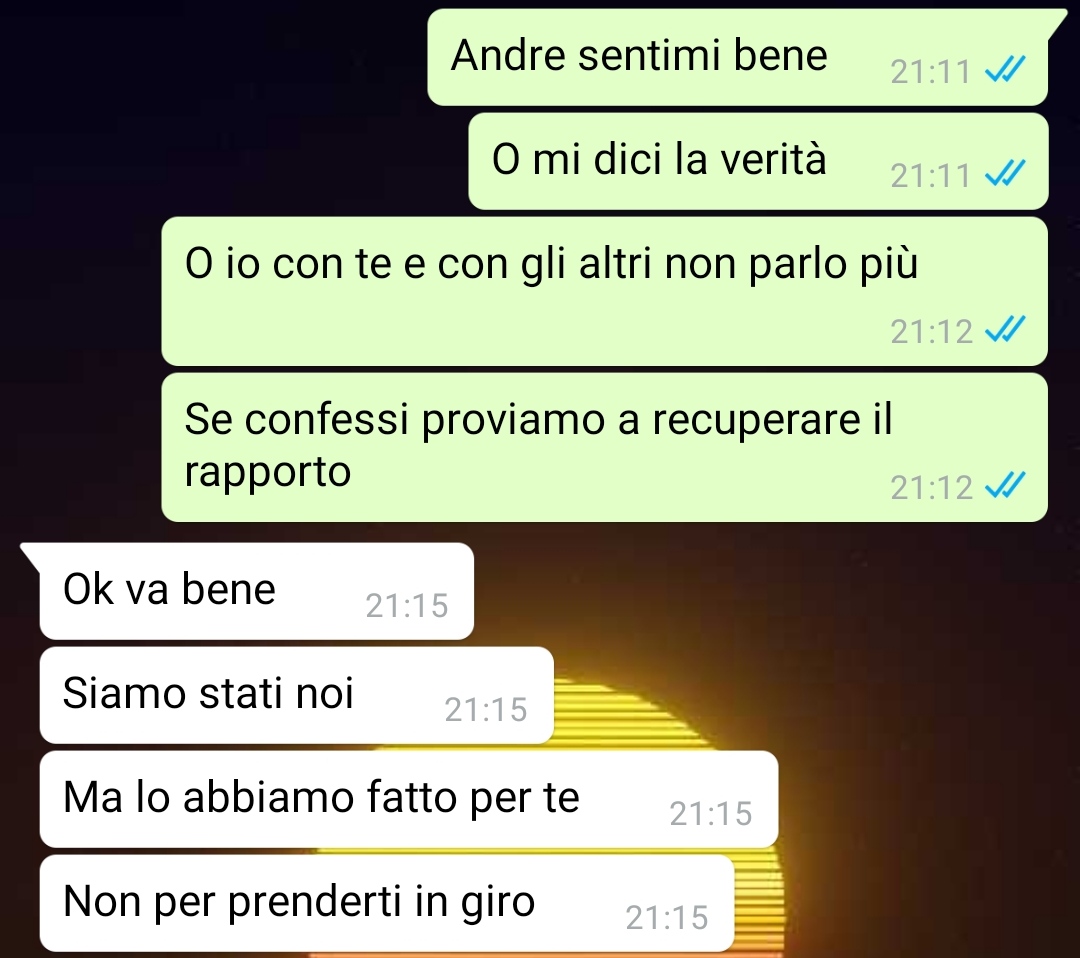The image size is (1080, 958).
Task: Tap the 'Ma lo abbiamo fatto per te' bubble
Action: (x=408, y=799)
